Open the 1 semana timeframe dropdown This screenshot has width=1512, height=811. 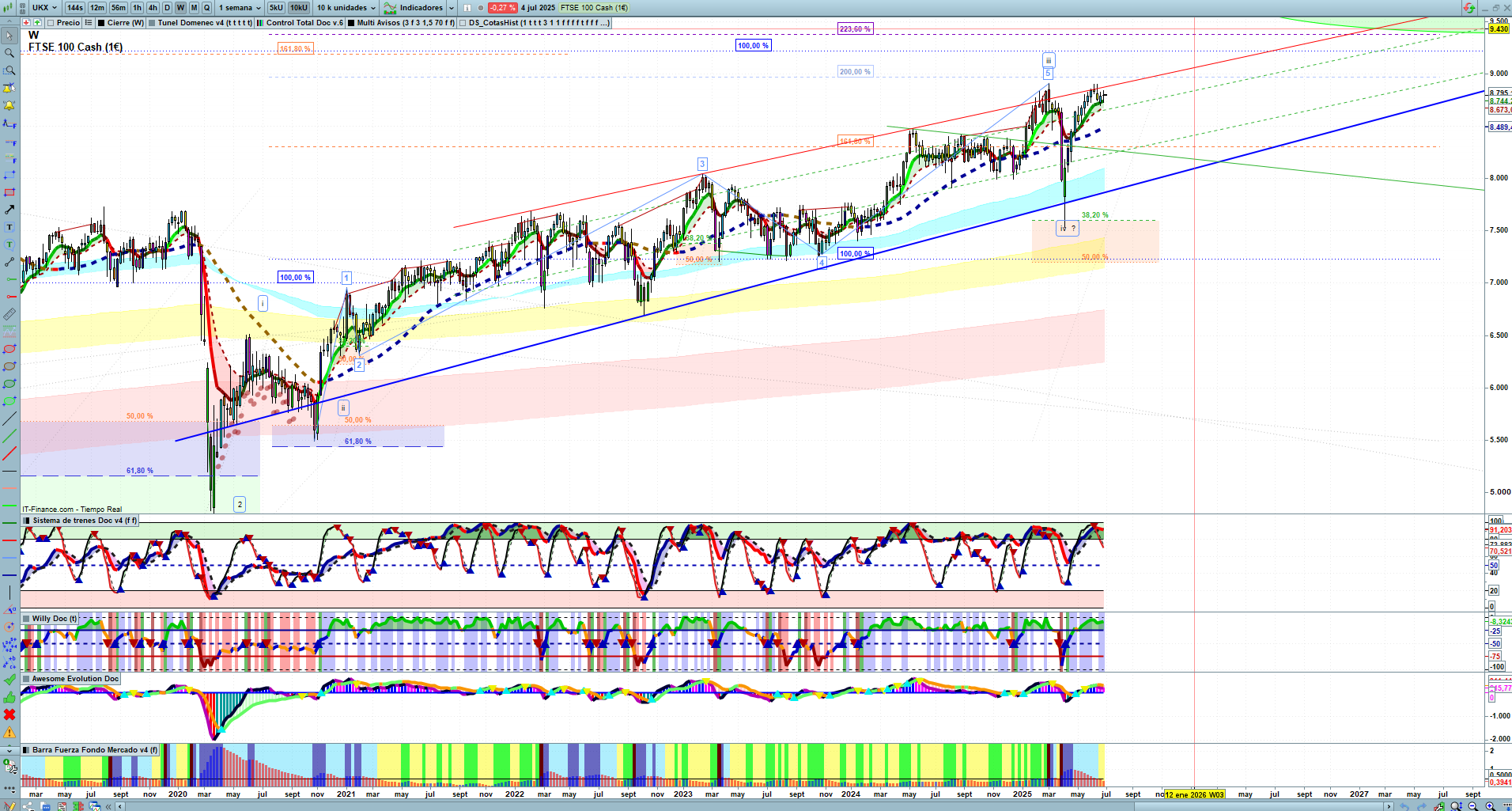click(x=240, y=8)
